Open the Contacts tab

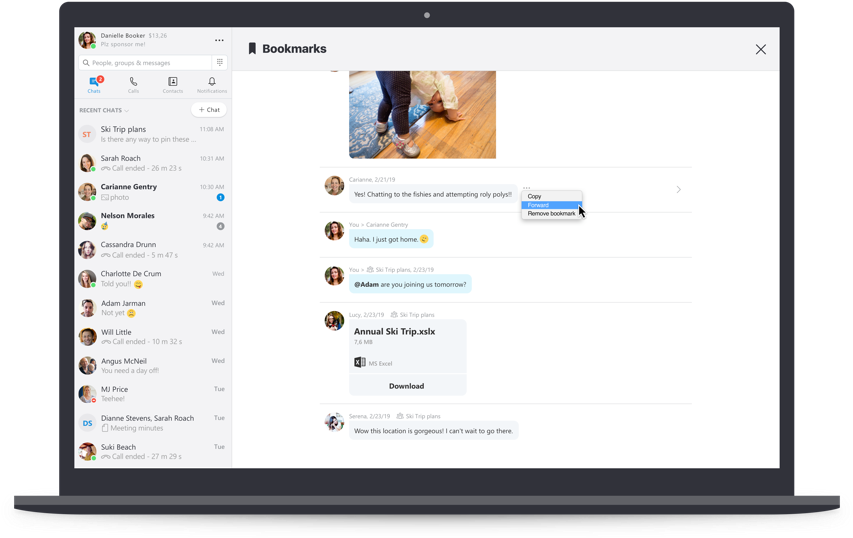[x=172, y=85]
